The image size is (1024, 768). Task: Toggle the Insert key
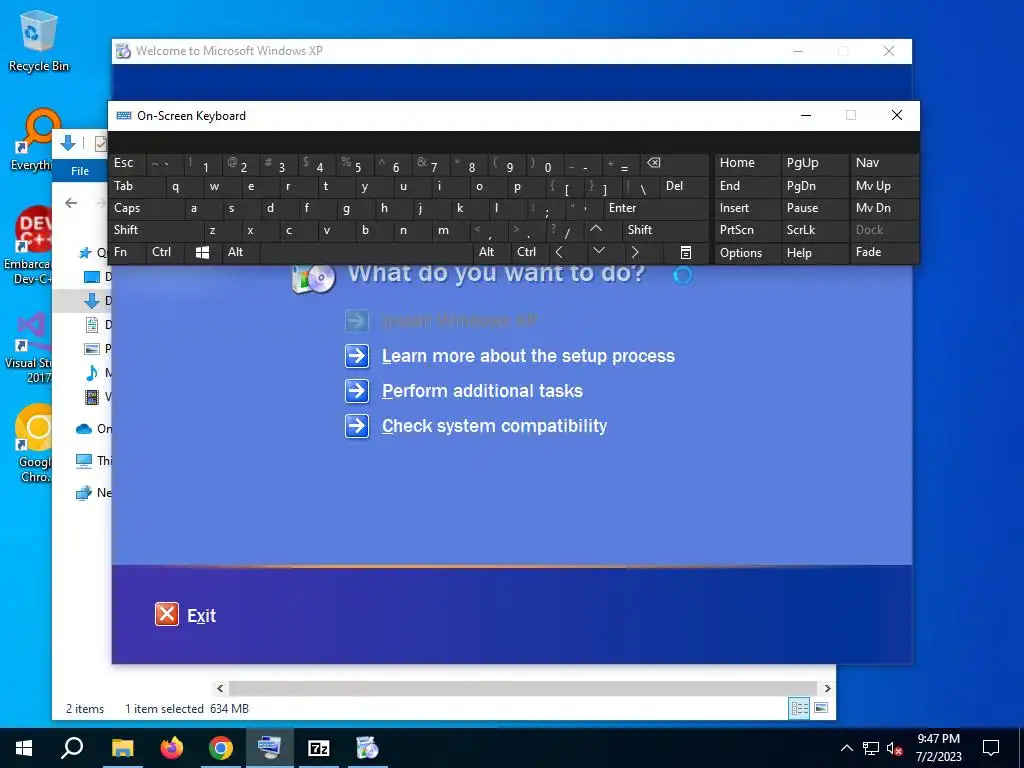click(x=747, y=208)
